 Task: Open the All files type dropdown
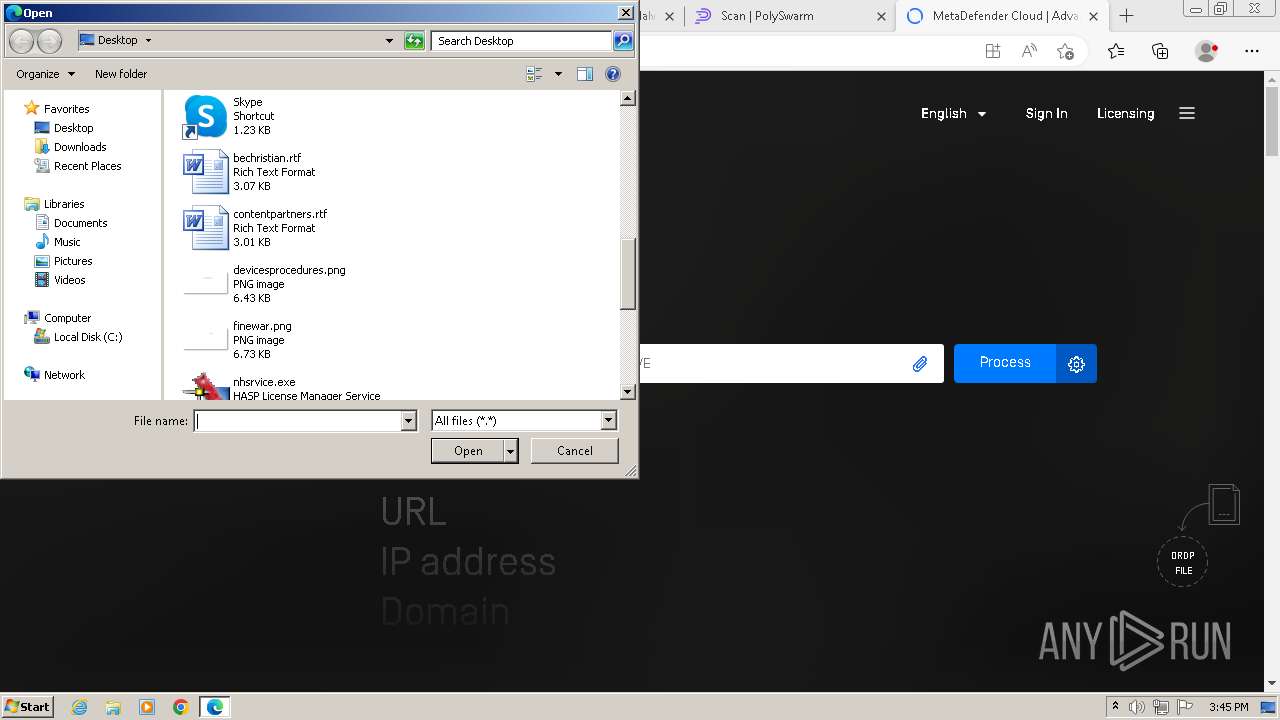click(608, 421)
